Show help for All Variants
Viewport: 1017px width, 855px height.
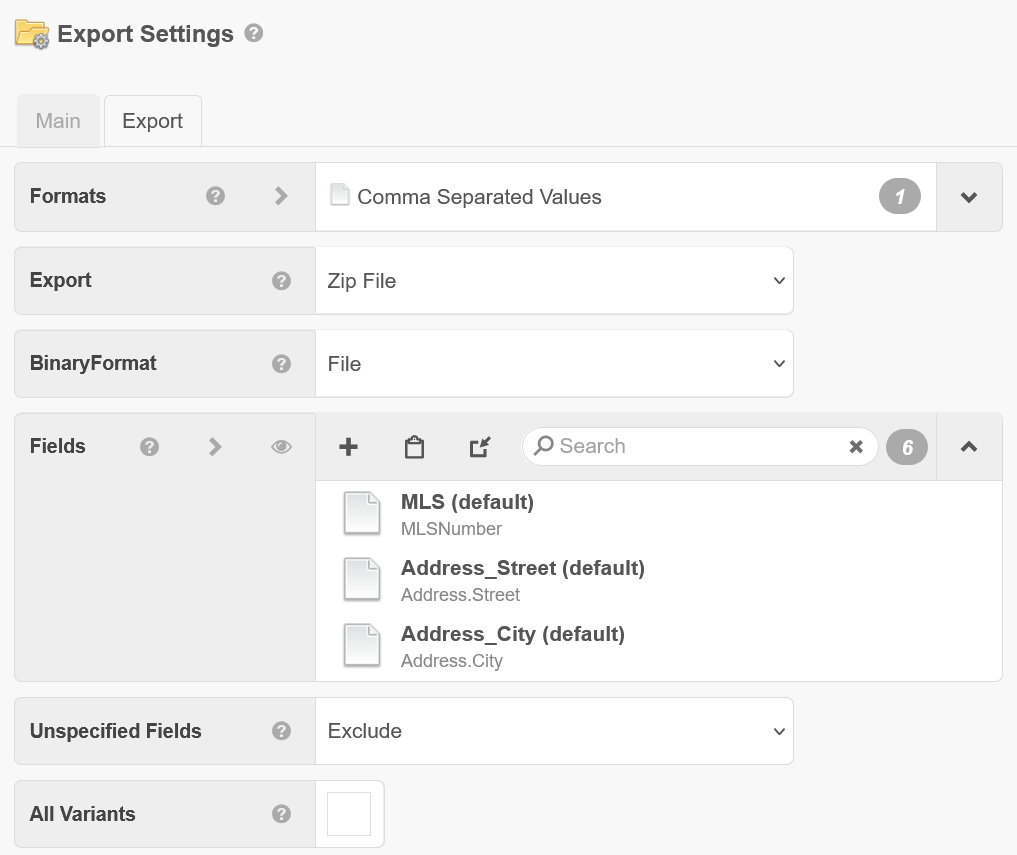point(281,814)
